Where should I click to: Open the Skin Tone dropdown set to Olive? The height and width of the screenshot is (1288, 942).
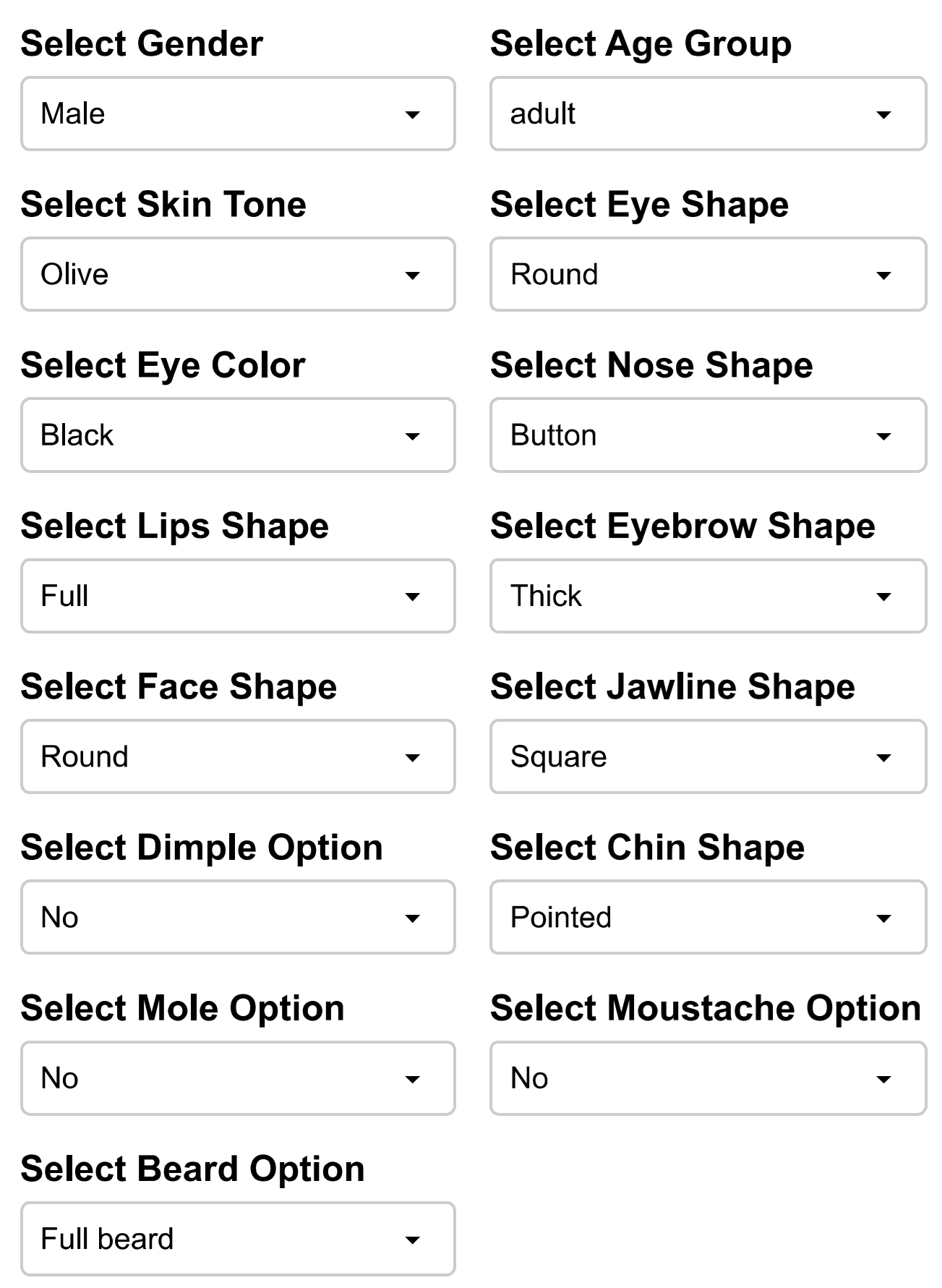[x=238, y=274]
